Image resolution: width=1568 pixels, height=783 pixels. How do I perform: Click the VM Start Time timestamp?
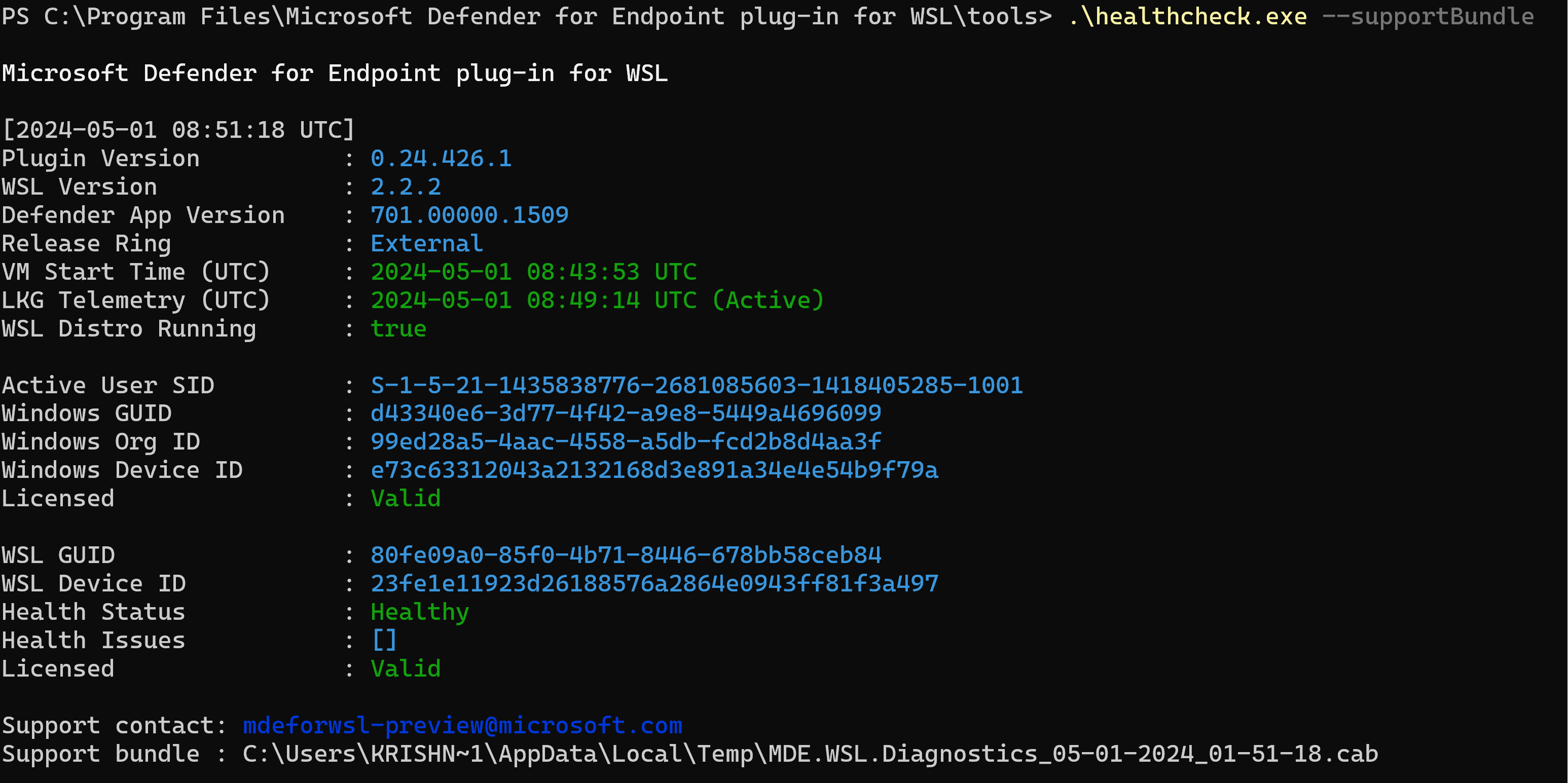click(x=534, y=272)
